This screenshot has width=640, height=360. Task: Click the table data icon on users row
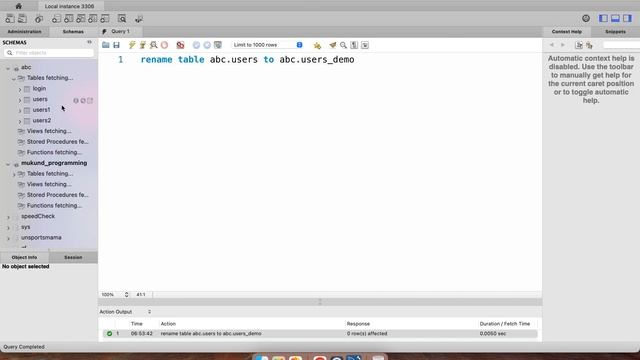point(90,100)
